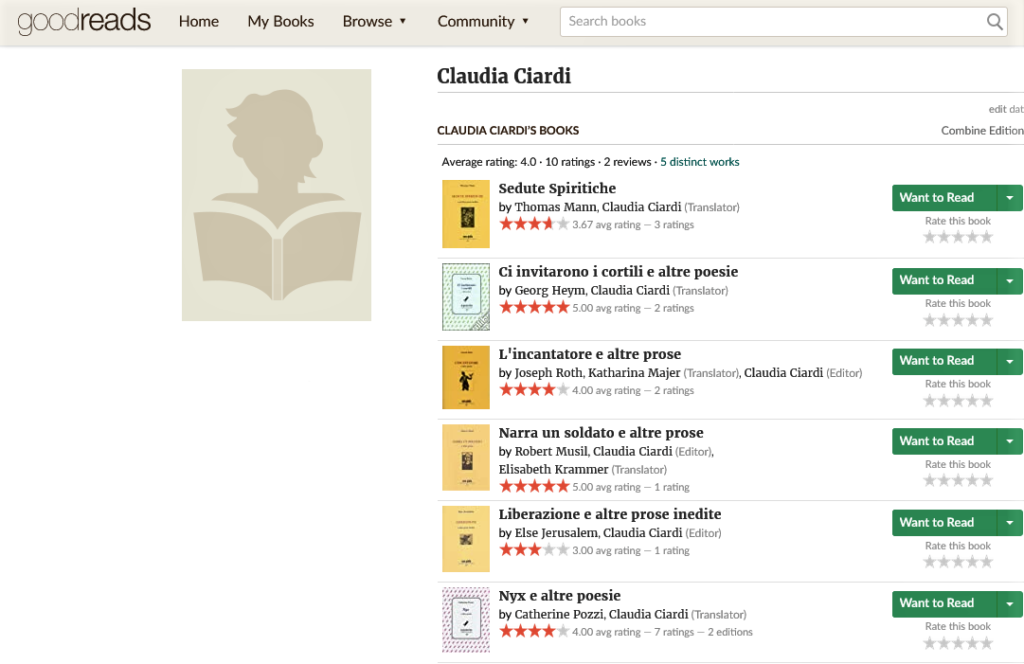Go to My Books
Image resolution: width=1024 pixels, height=664 pixels.
(280, 22)
